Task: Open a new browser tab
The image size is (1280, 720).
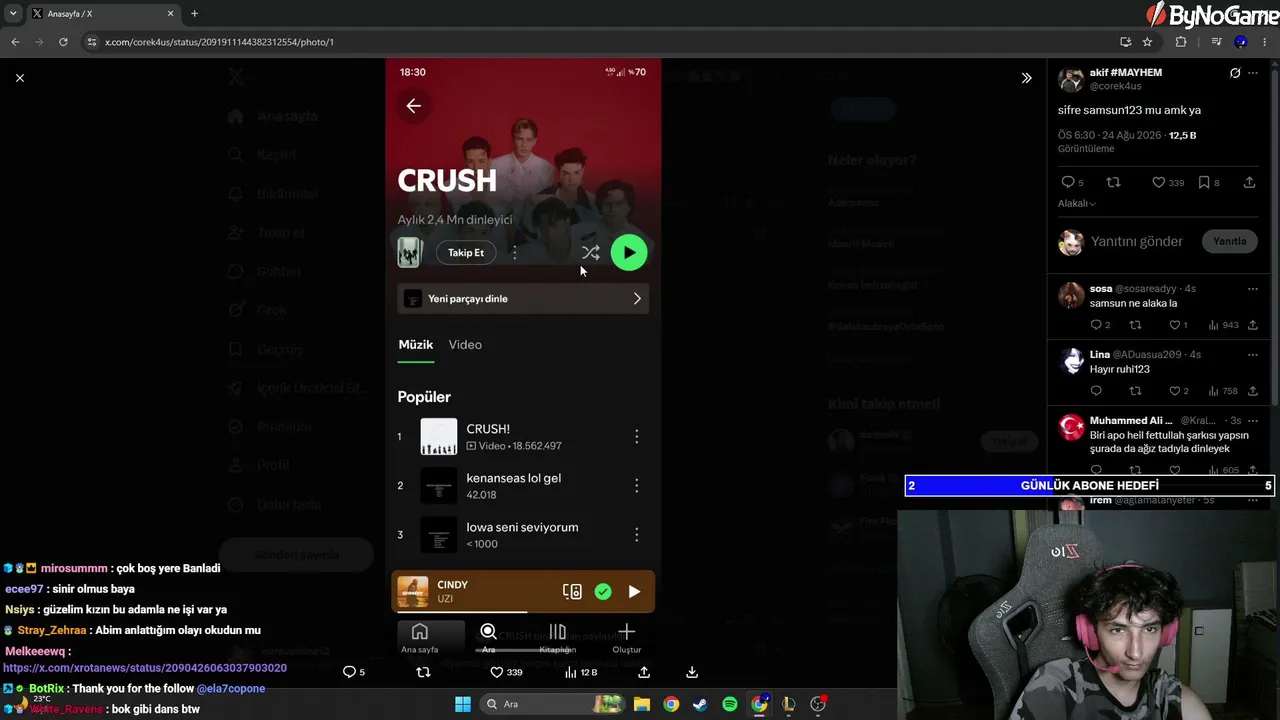Action: coord(194,14)
